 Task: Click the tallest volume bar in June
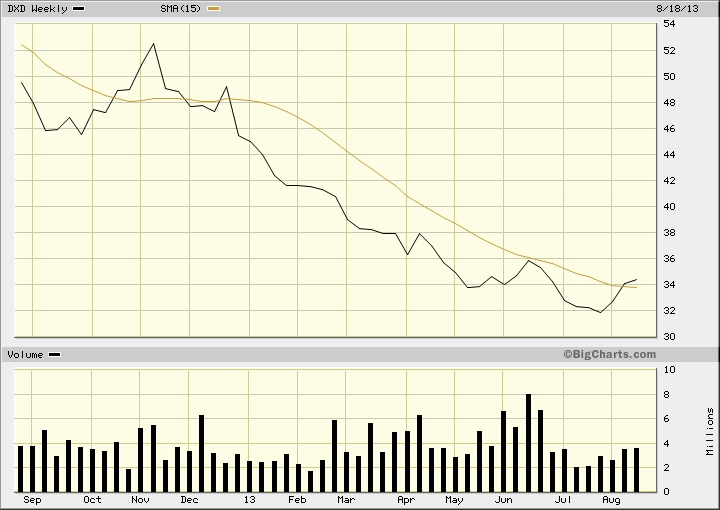click(528, 443)
